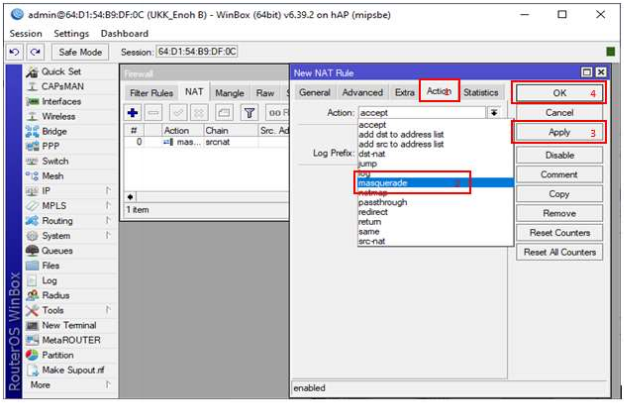
Task: Open the Session menu
Action: tap(26, 33)
